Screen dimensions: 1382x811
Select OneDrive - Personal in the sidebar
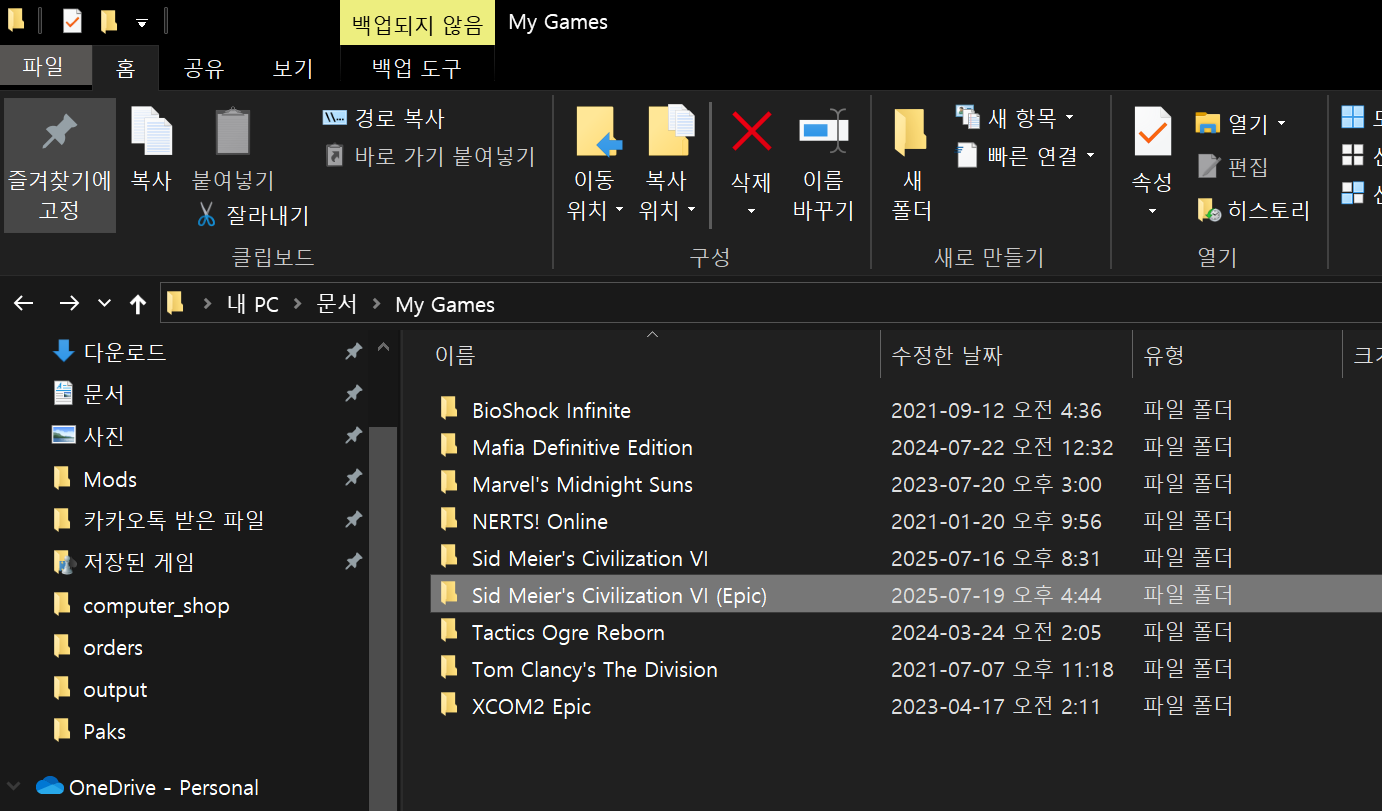(164, 787)
